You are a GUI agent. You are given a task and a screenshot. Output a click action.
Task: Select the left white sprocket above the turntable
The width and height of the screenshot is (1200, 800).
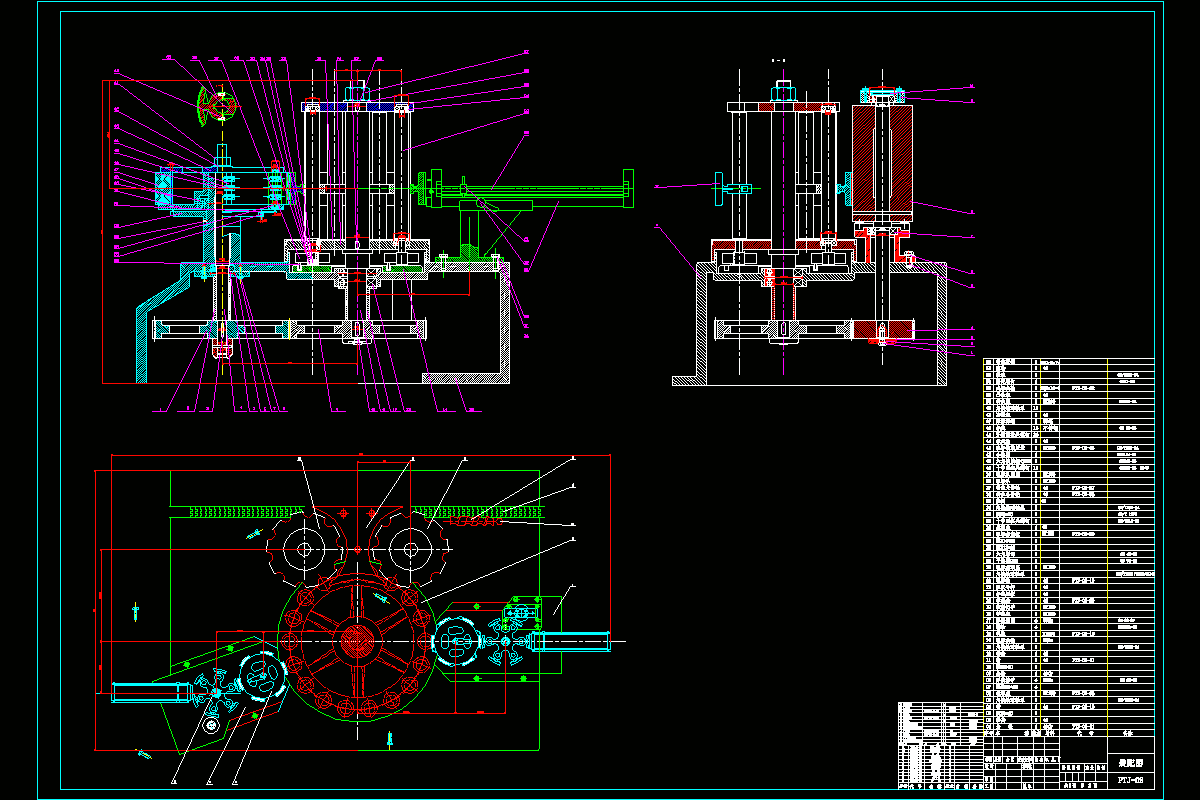(305, 548)
